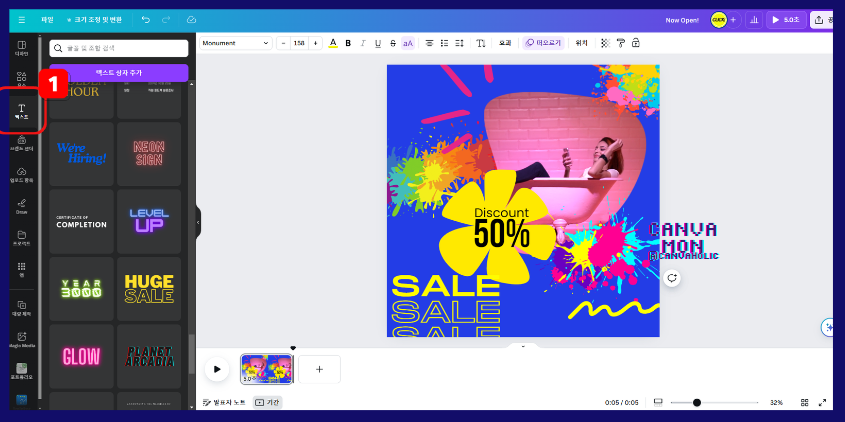Toggle bulleted list
This screenshot has height=422, width=845.
445,43
